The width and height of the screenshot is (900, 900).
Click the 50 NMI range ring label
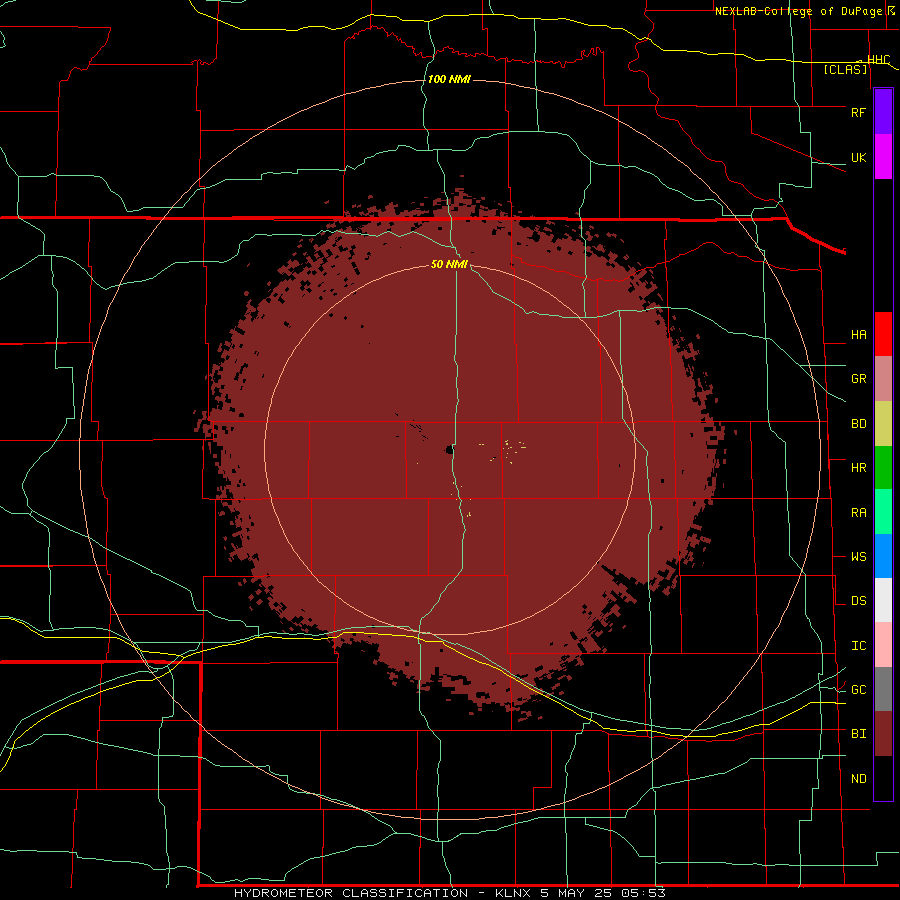(449, 264)
